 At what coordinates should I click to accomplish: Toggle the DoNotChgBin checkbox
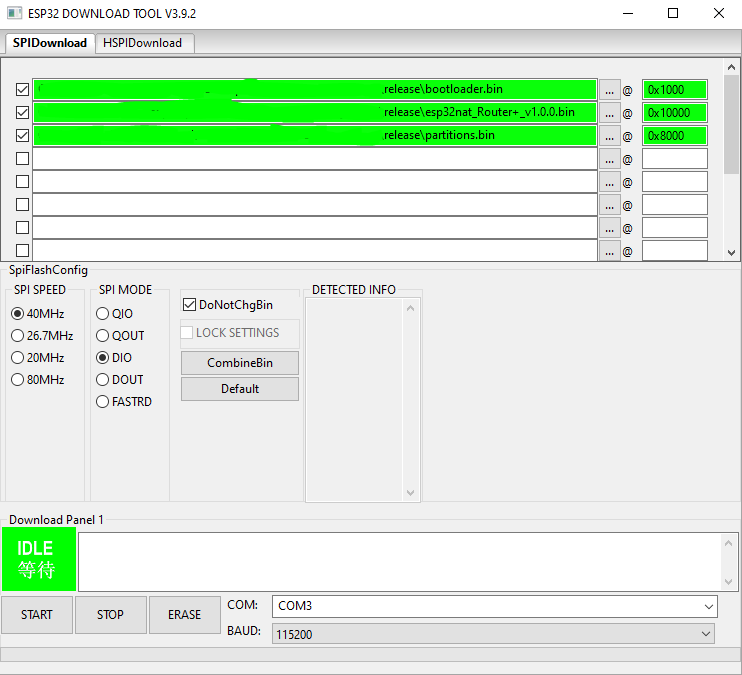(x=189, y=305)
